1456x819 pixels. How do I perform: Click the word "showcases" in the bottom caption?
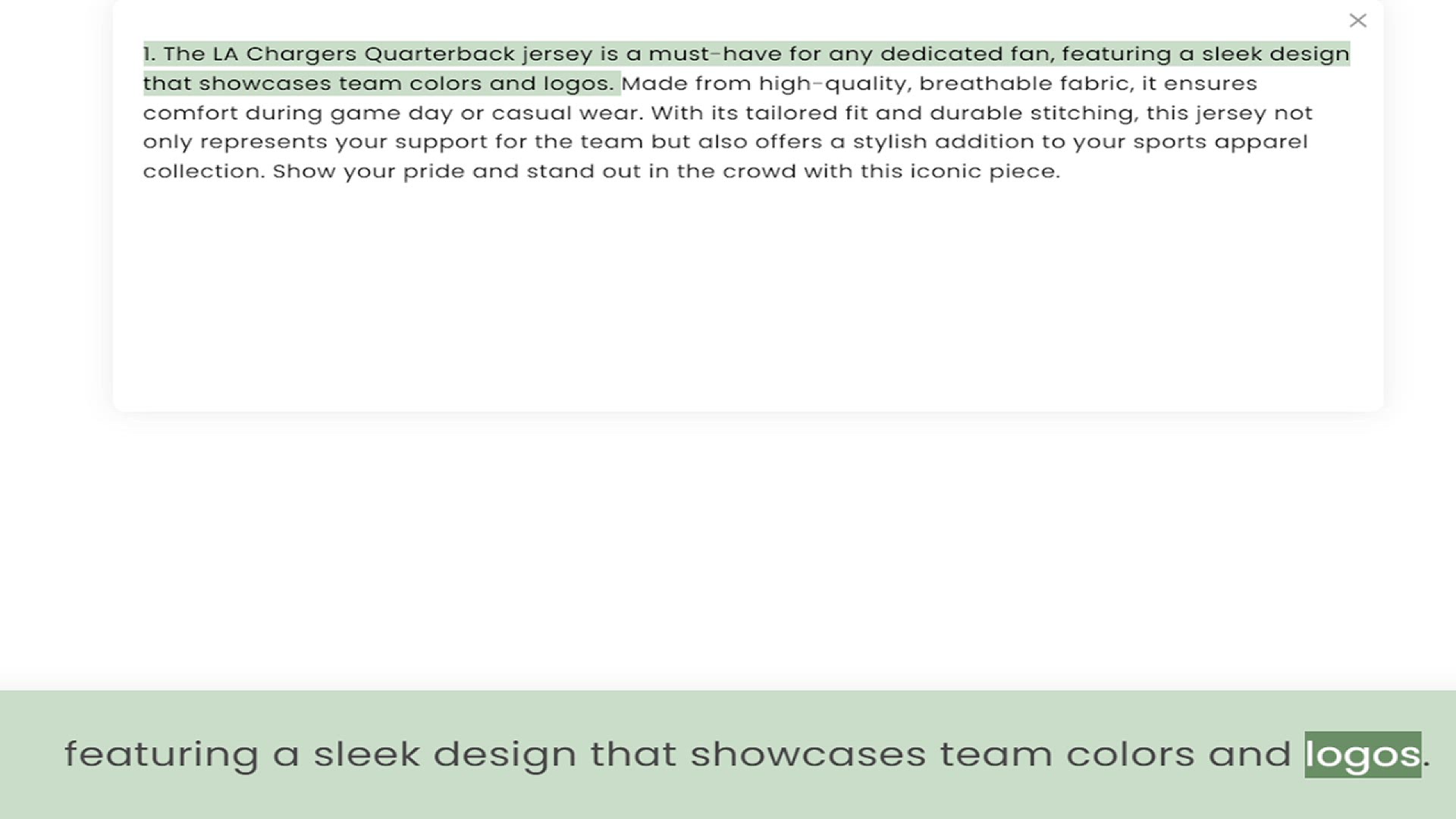tap(808, 755)
